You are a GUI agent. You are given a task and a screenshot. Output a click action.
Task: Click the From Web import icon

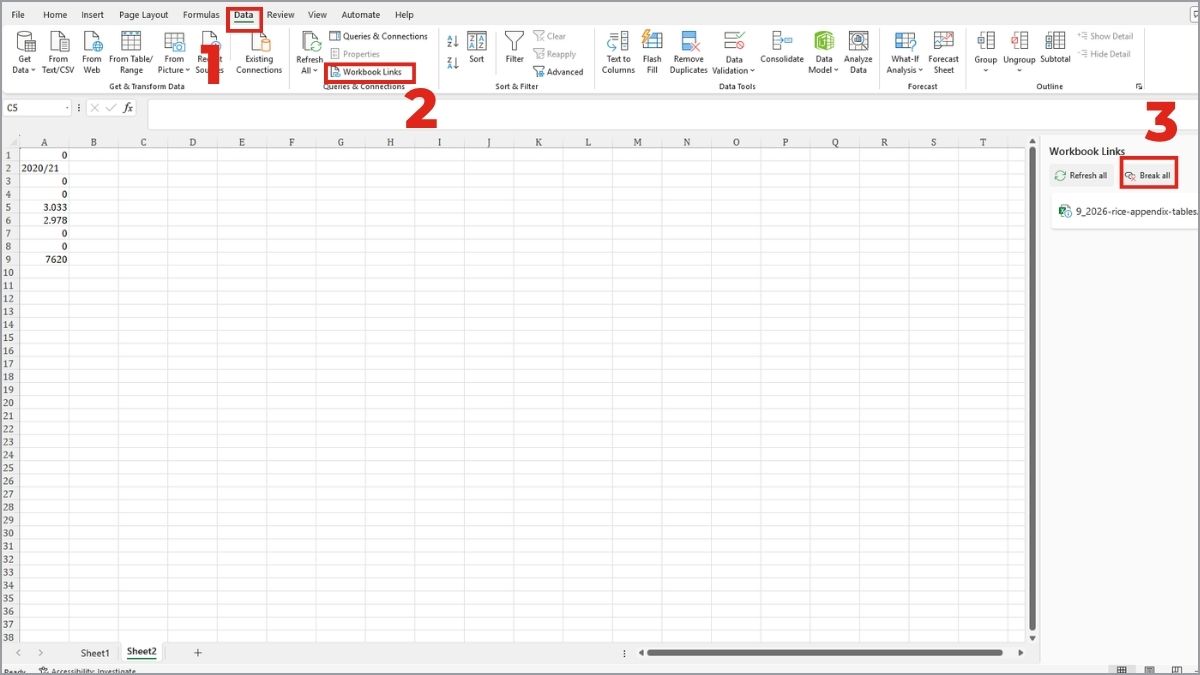click(x=92, y=42)
